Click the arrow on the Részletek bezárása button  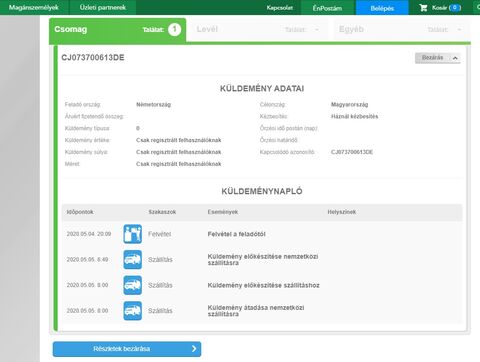pyautogui.click(x=194, y=349)
